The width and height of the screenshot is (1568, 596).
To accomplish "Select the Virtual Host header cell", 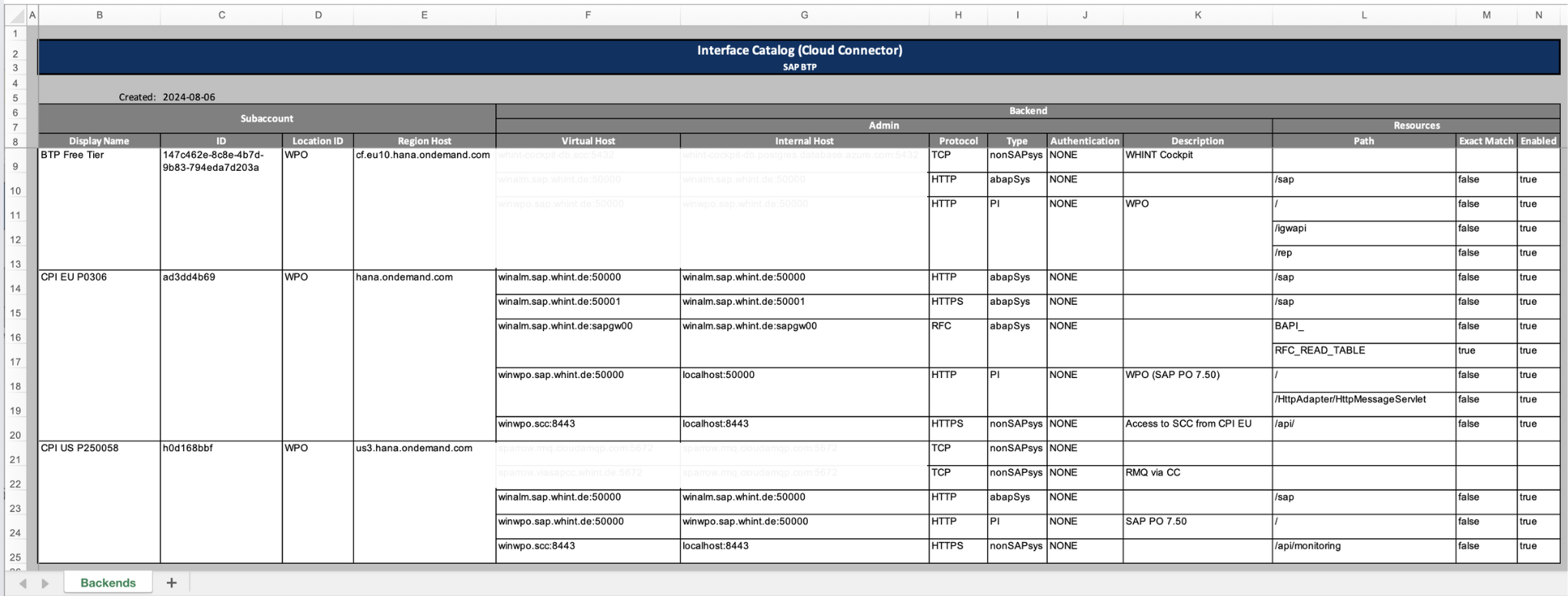I will (588, 141).
